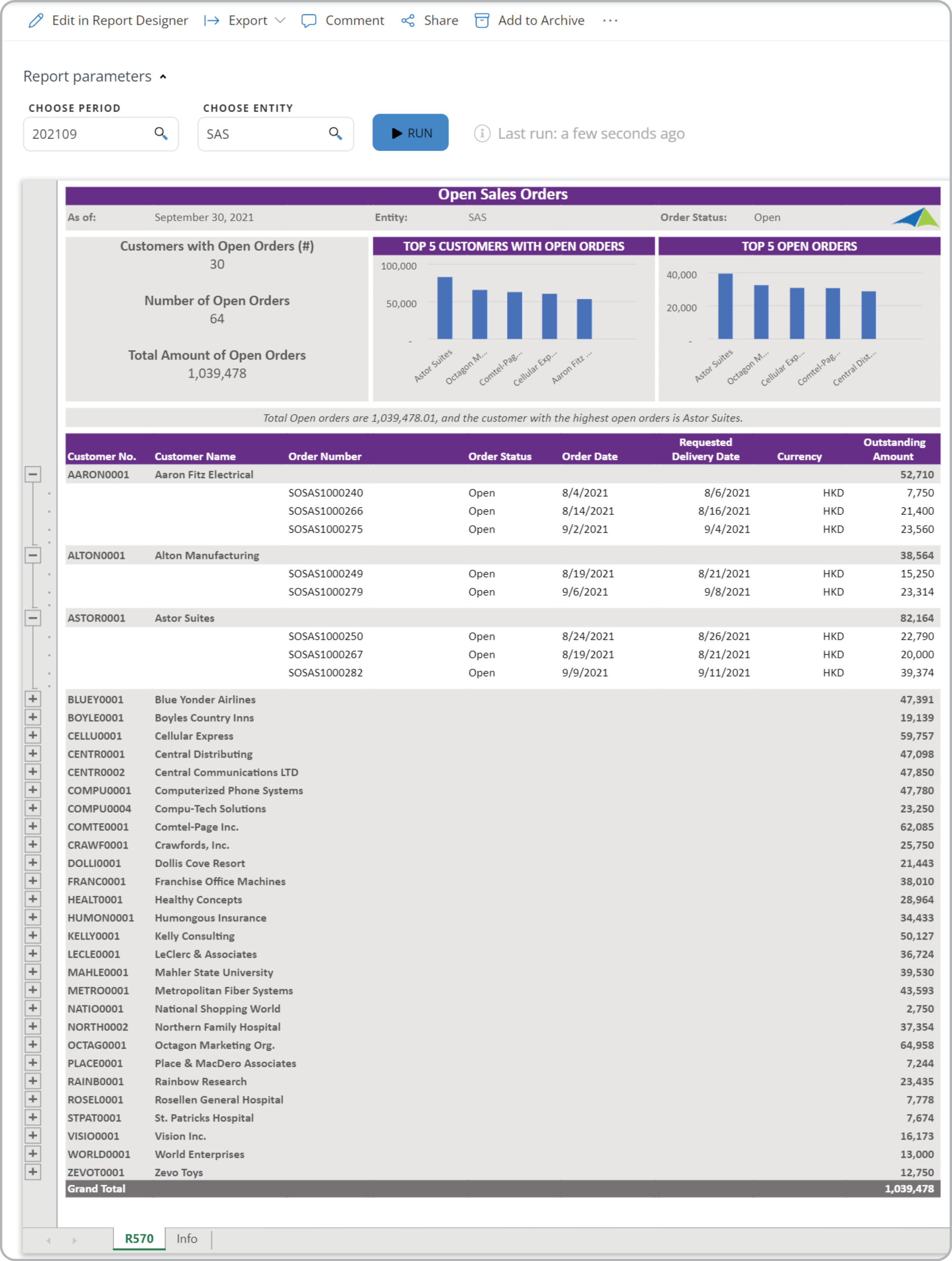Screen dimensions: 952x1261
Task: Expand the OCTAG0001 Octagon Marketing Org. row
Action: tap(33, 1045)
